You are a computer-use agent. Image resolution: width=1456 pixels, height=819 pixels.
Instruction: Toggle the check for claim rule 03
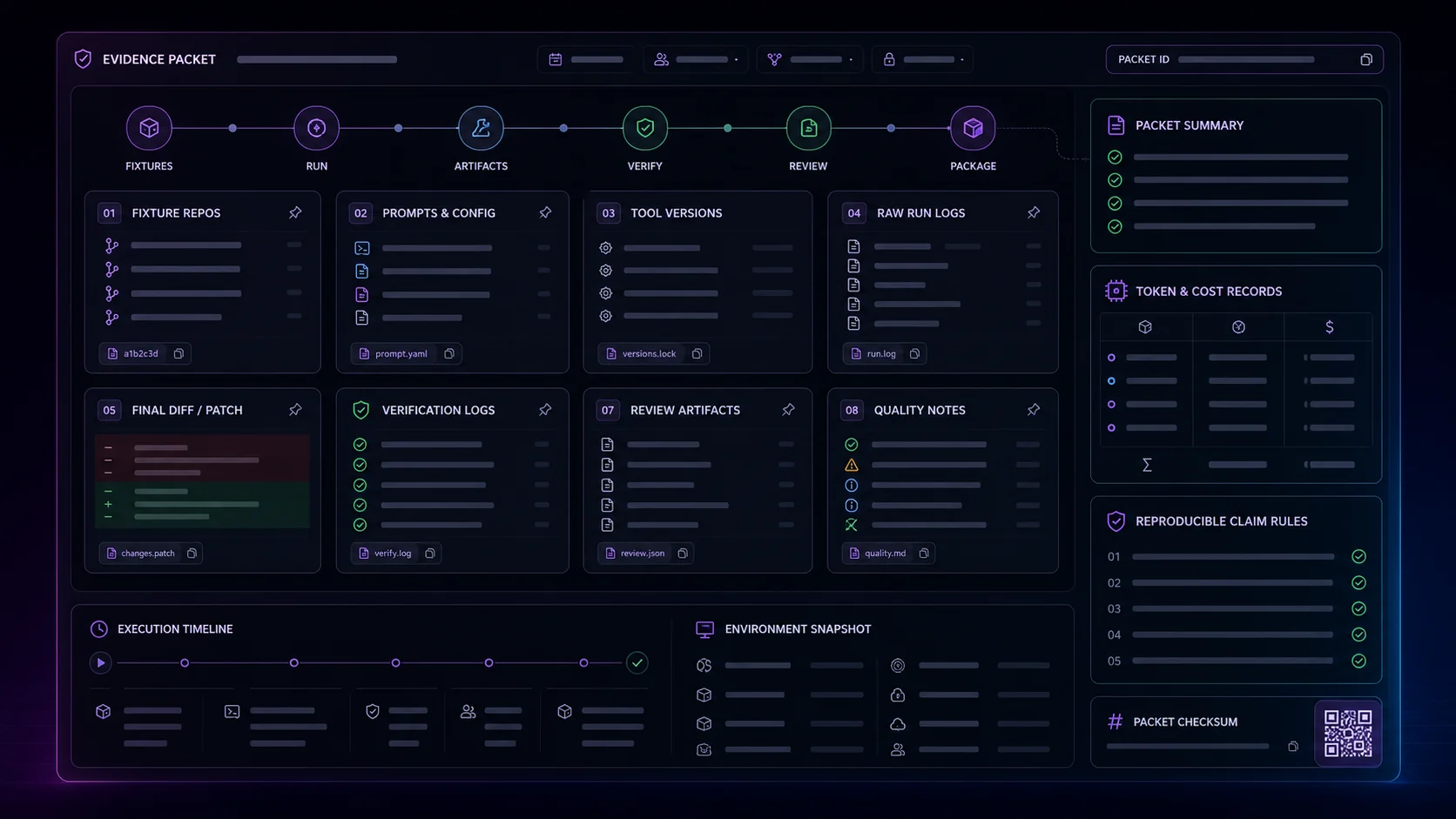pyautogui.click(x=1358, y=608)
